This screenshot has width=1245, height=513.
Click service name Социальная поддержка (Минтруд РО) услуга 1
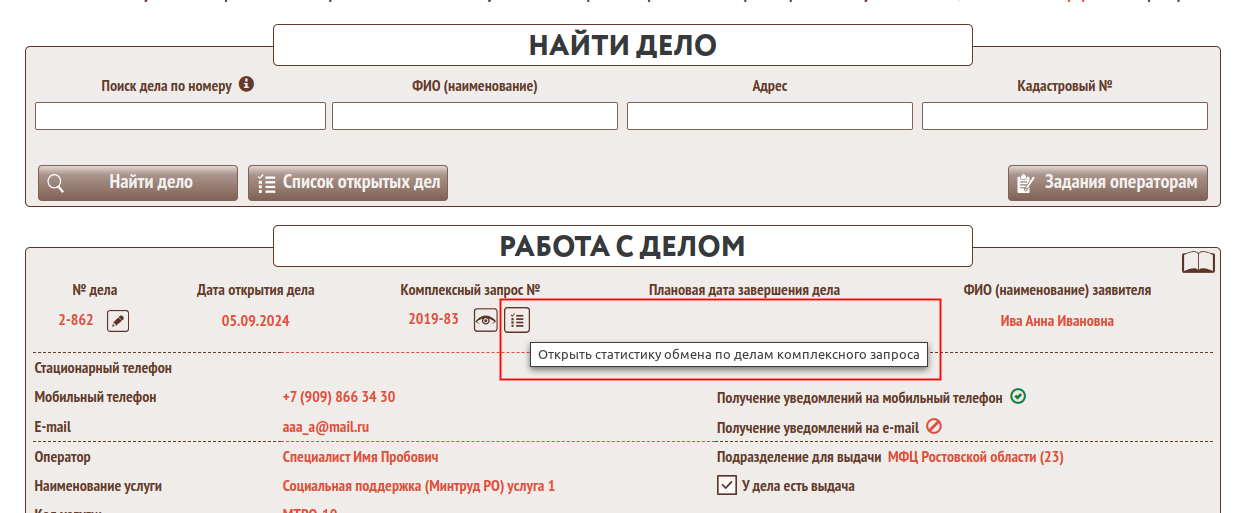pyautogui.click(x=418, y=486)
